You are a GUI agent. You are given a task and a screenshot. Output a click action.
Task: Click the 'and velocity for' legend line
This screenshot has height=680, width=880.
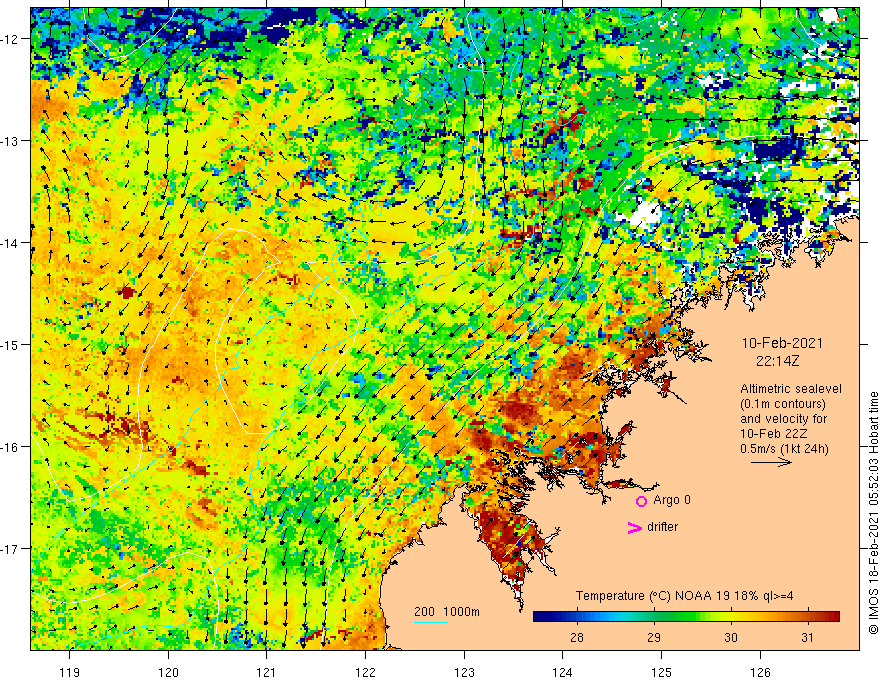pyautogui.click(x=783, y=419)
